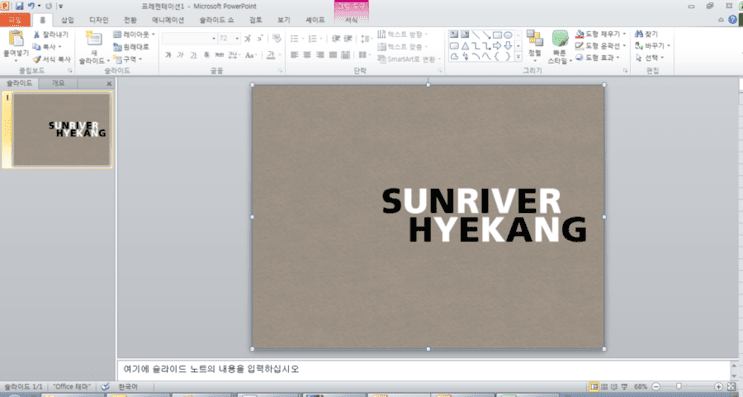Switch to Slide Sorter view in status bar
743x397 pixels.
point(604,387)
